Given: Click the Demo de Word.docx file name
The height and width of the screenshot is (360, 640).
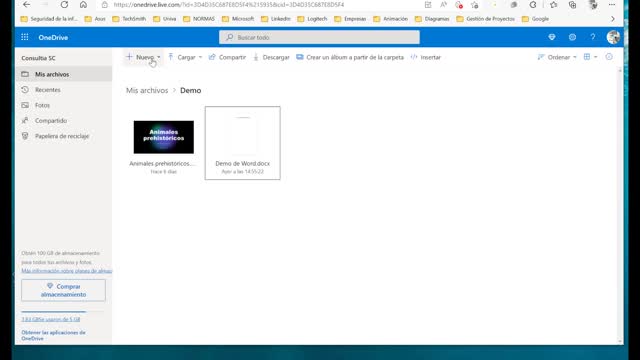Looking at the screenshot, I should [x=242, y=164].
